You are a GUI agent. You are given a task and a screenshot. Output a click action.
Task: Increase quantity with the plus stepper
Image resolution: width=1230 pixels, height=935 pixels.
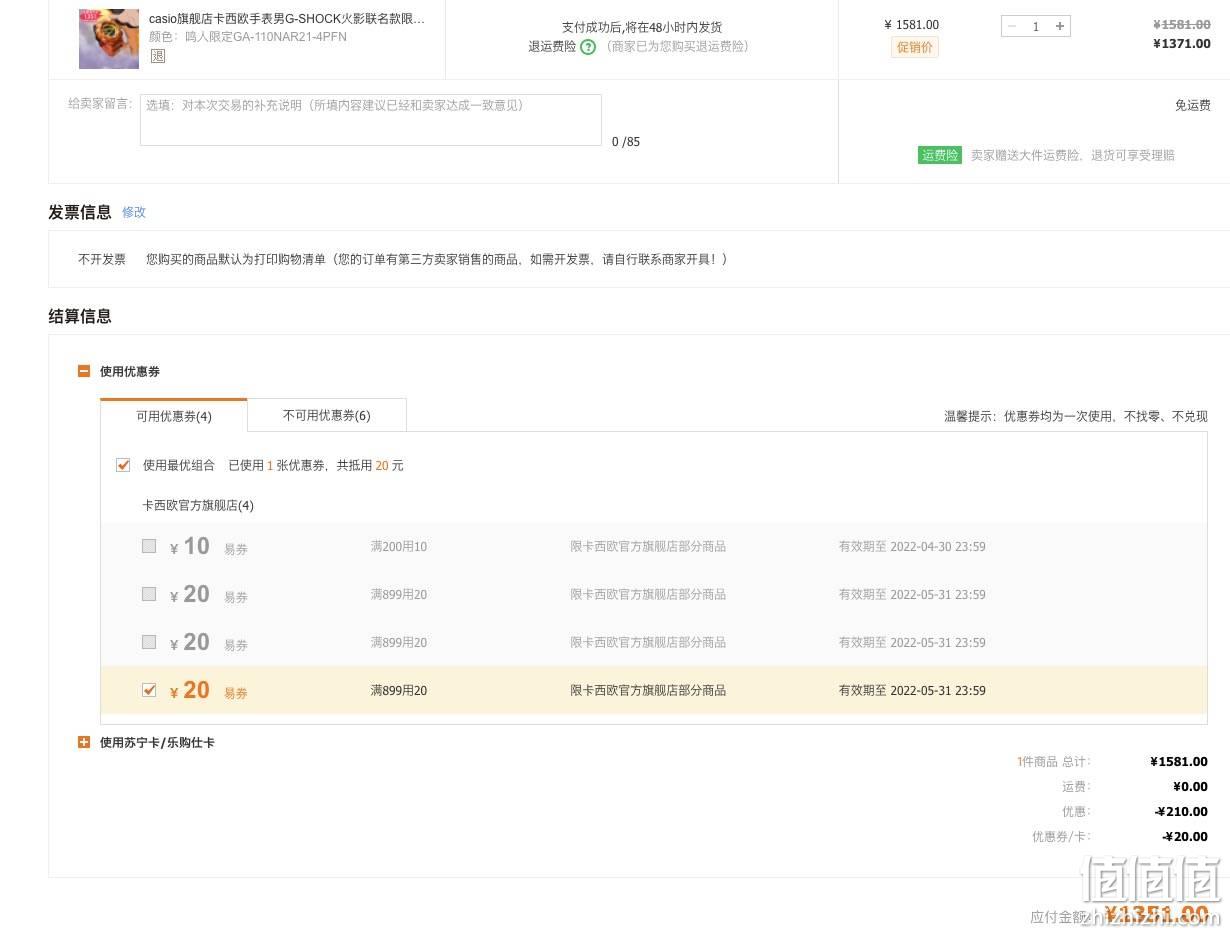1060,27
